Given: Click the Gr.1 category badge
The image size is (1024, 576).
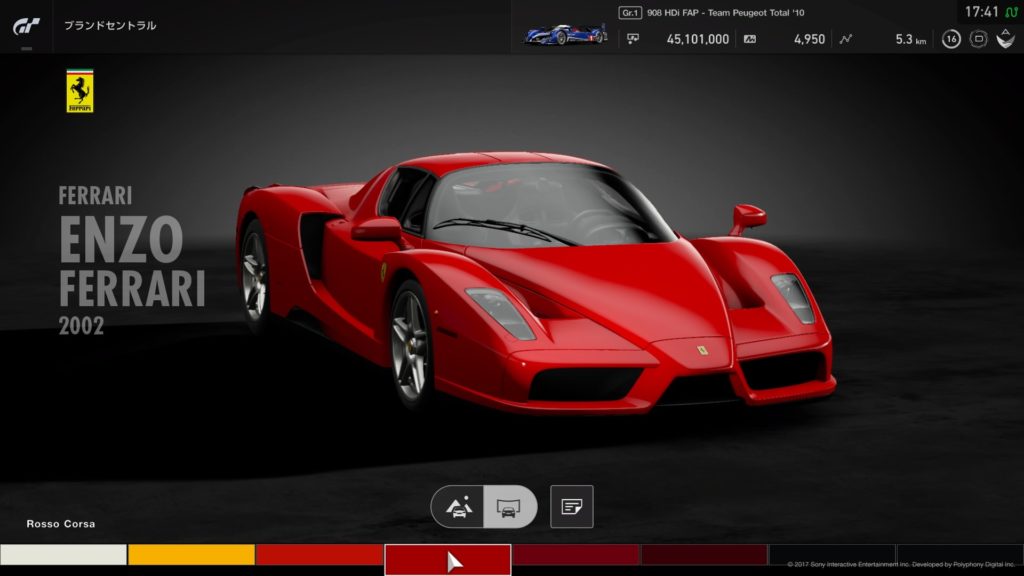Looking at the screenshot, I should [x=630, y=12].
